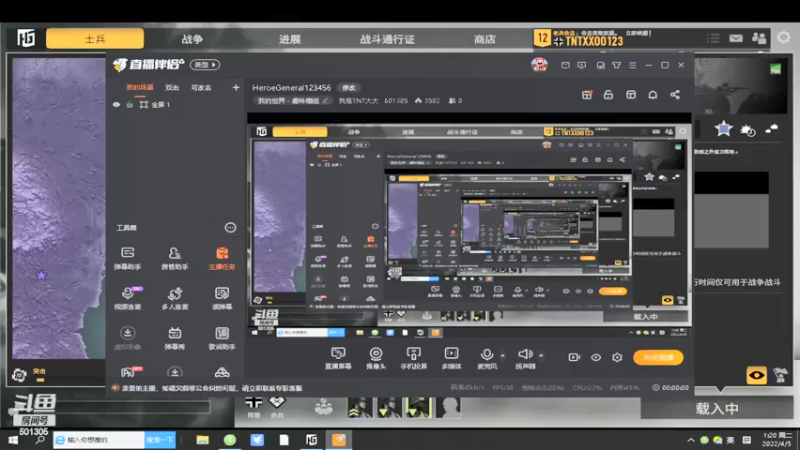The height and width of the screenshot is (450, 800).
Task: Select the 我的场景 scene tab
Action: pos(140,88)
